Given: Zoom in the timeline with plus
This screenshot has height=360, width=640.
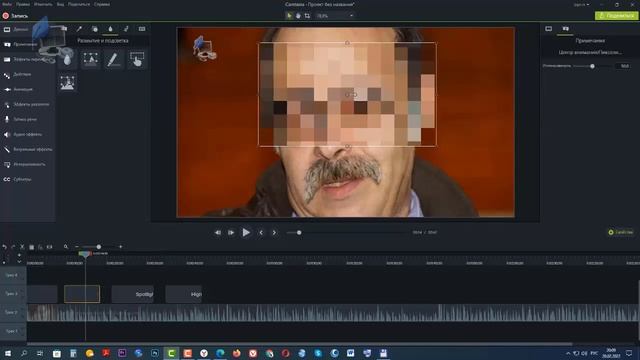Looking at the screenshot, I should (120, 247).
